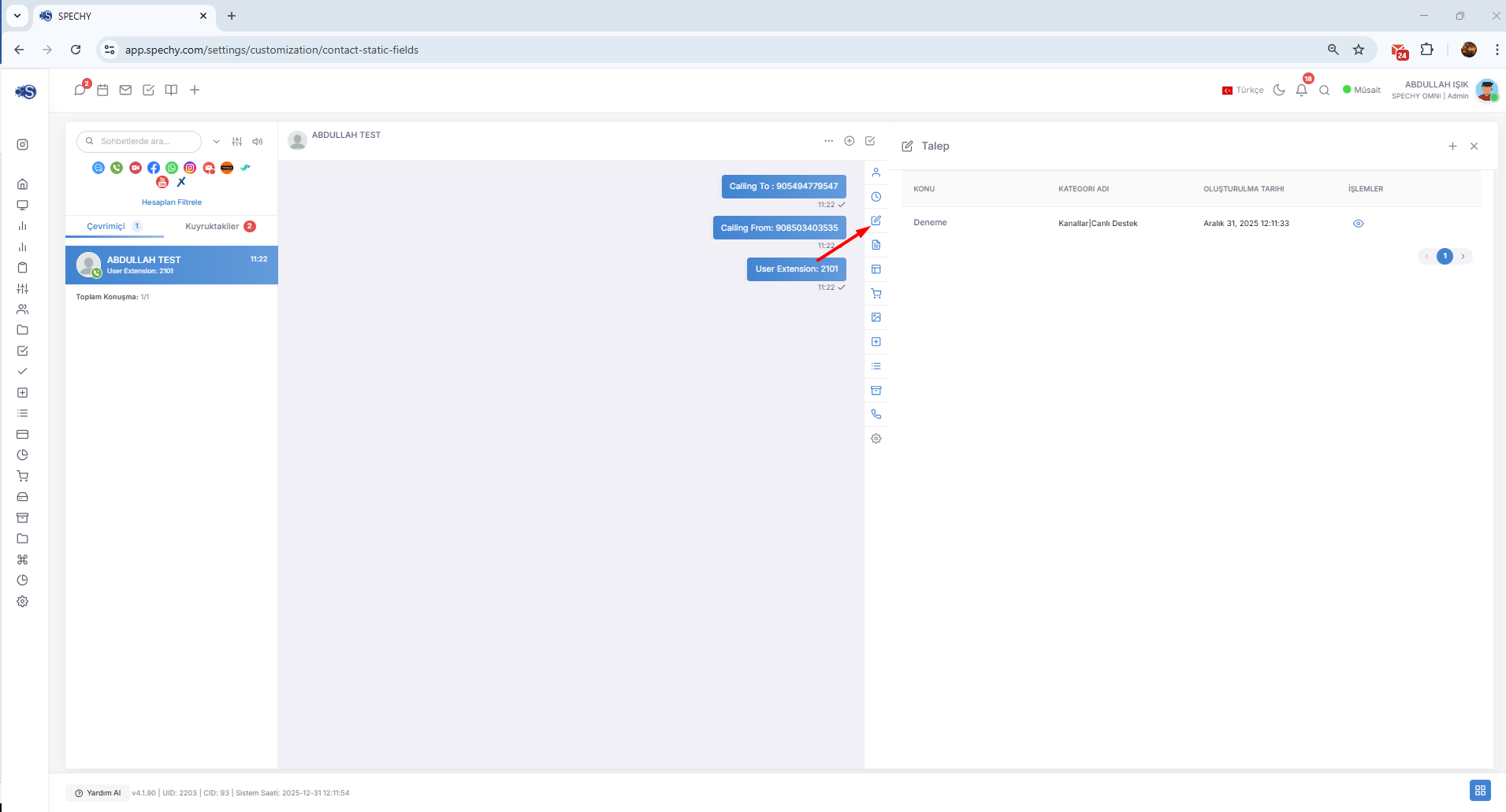Open the chat filter sliders icon

[237, 142]
